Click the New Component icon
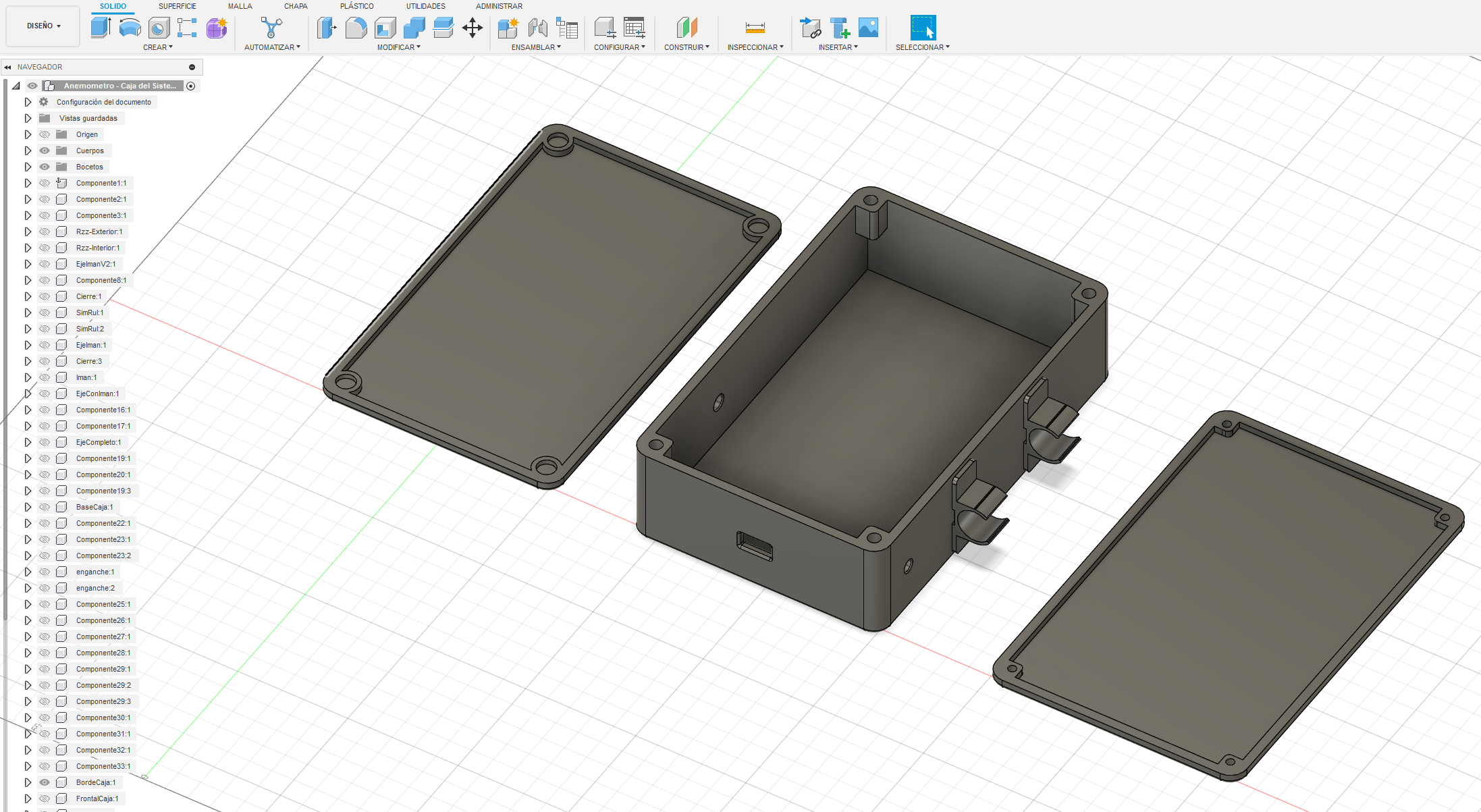 click(508, 28)
